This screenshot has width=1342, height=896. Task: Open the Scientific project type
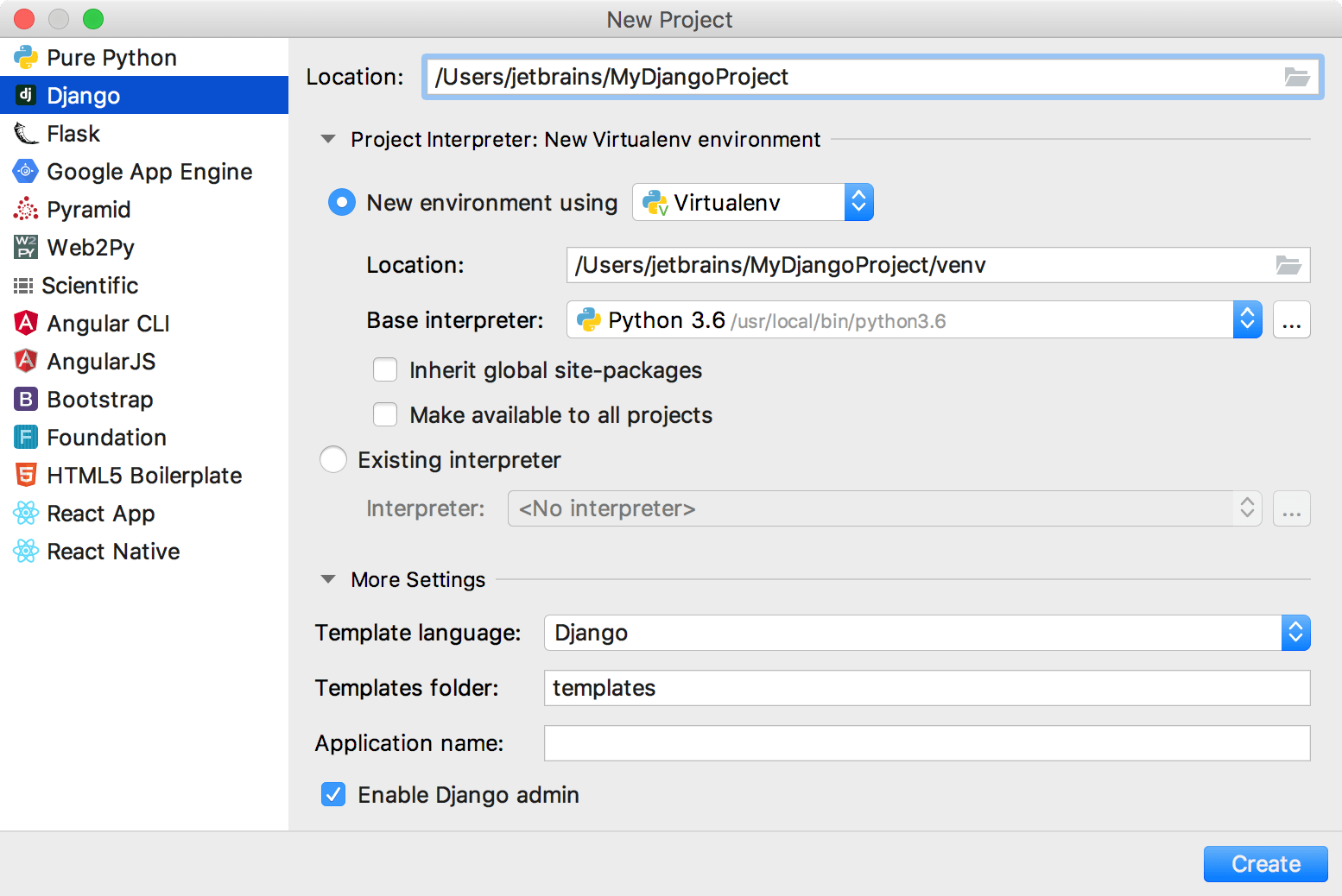92,285
